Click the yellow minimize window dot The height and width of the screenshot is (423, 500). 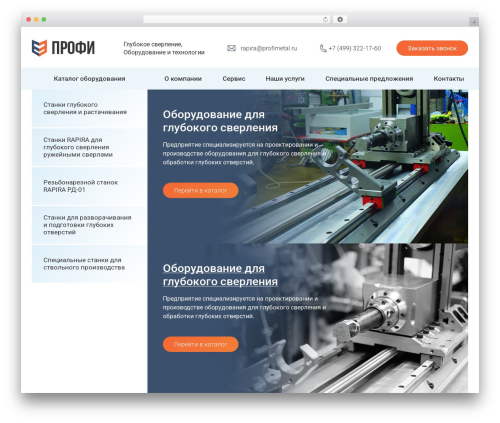[36, 19]
